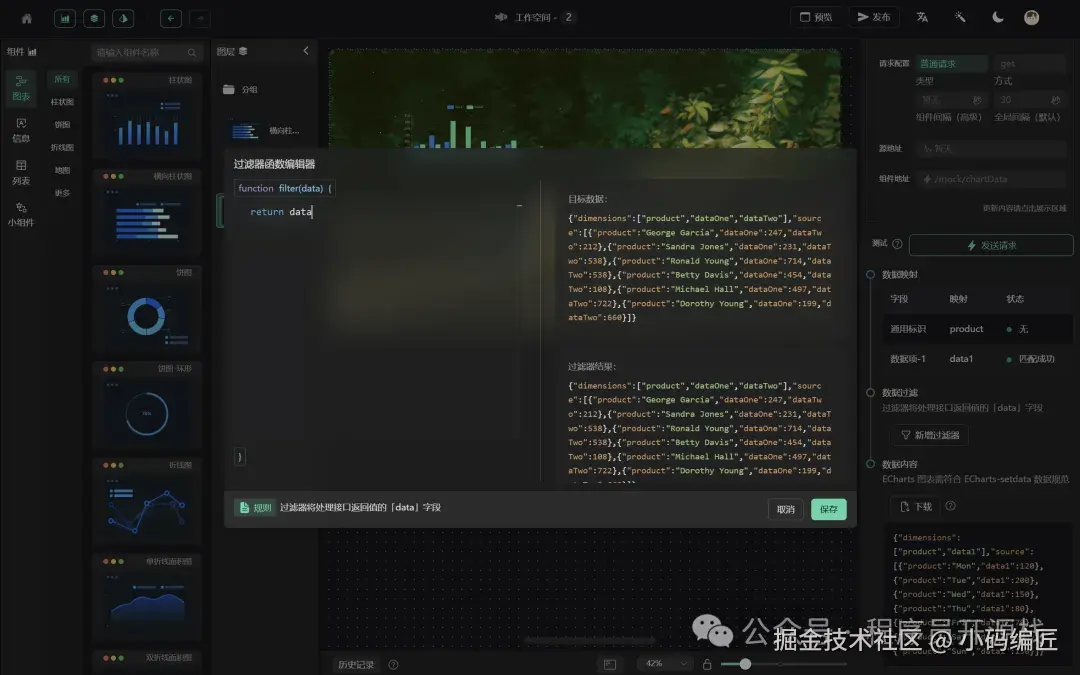Viewport: 1080px width, 675px height.
Task: Select the 图表 charts category
Action: 21,88
